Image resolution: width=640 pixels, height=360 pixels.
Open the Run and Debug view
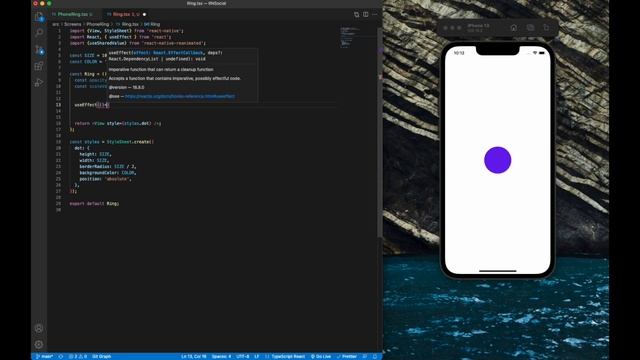pos(39,82)
